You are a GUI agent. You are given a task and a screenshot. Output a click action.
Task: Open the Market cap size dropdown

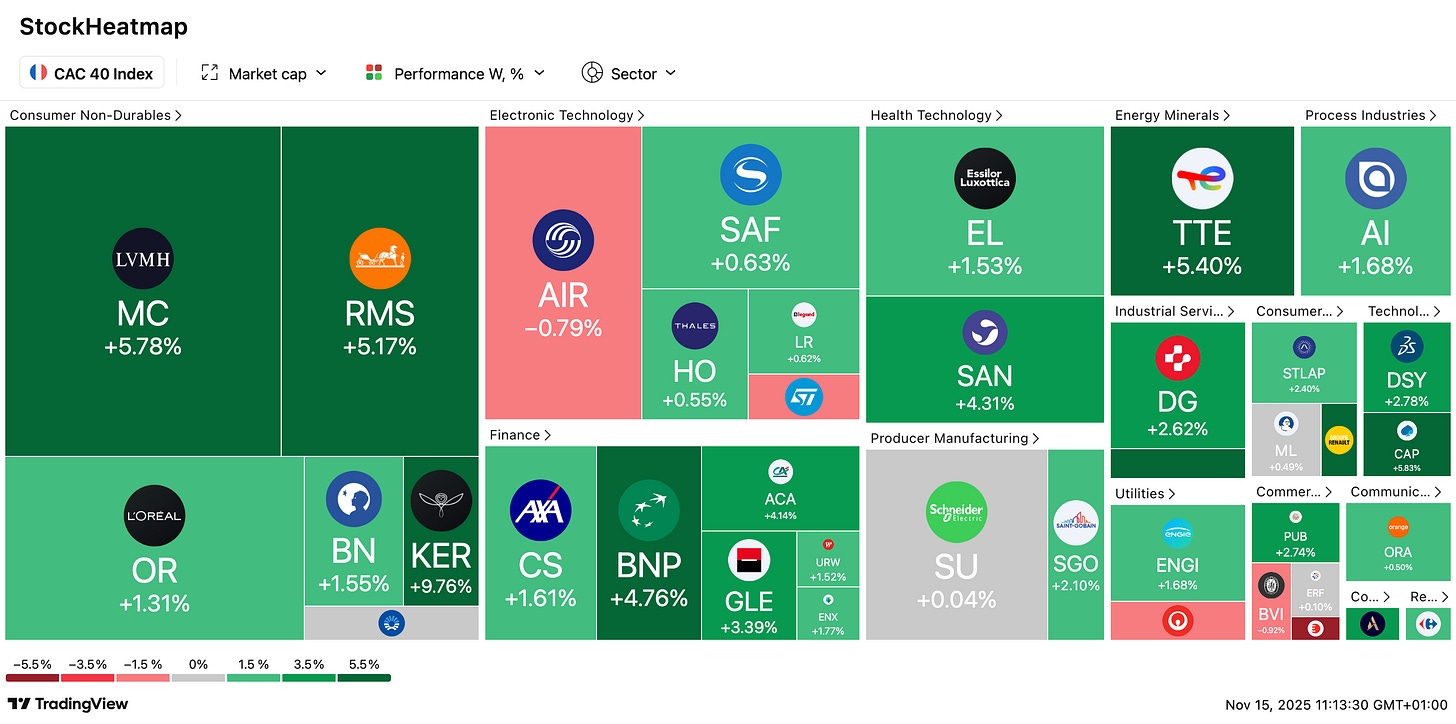coord(264,73)
